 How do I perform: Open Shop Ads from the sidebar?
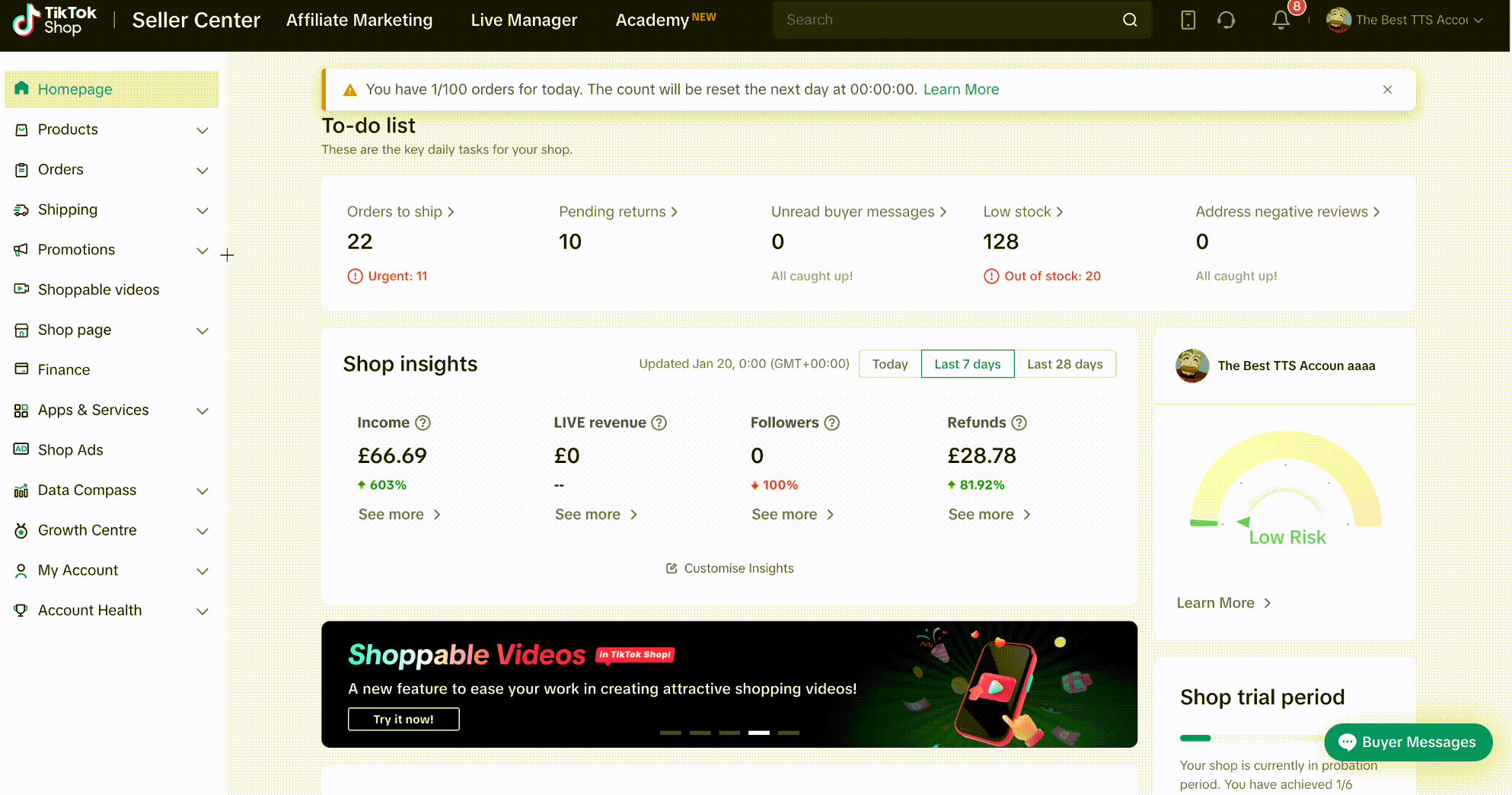click(70, 450)
